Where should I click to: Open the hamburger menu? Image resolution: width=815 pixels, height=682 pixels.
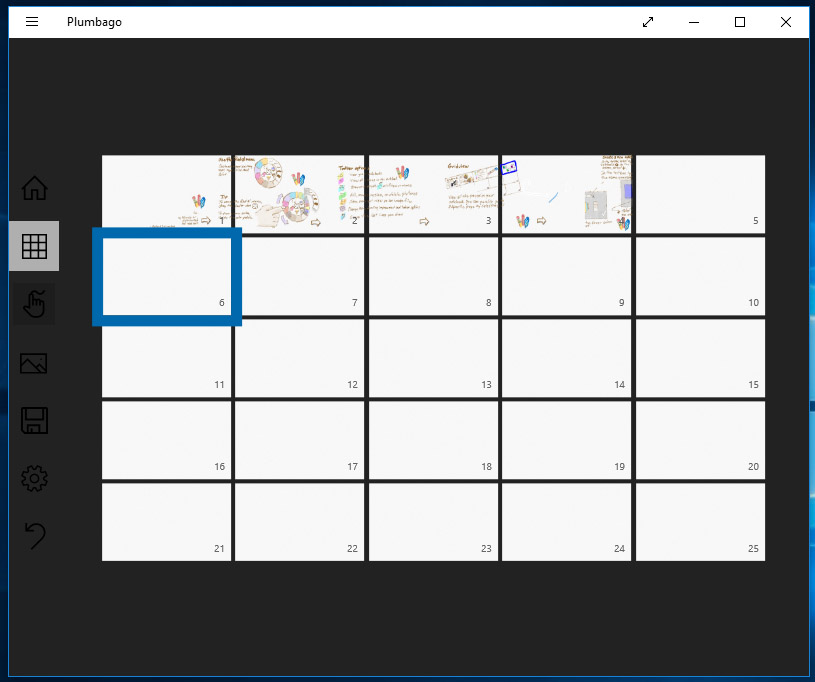[x=32, y=22]
